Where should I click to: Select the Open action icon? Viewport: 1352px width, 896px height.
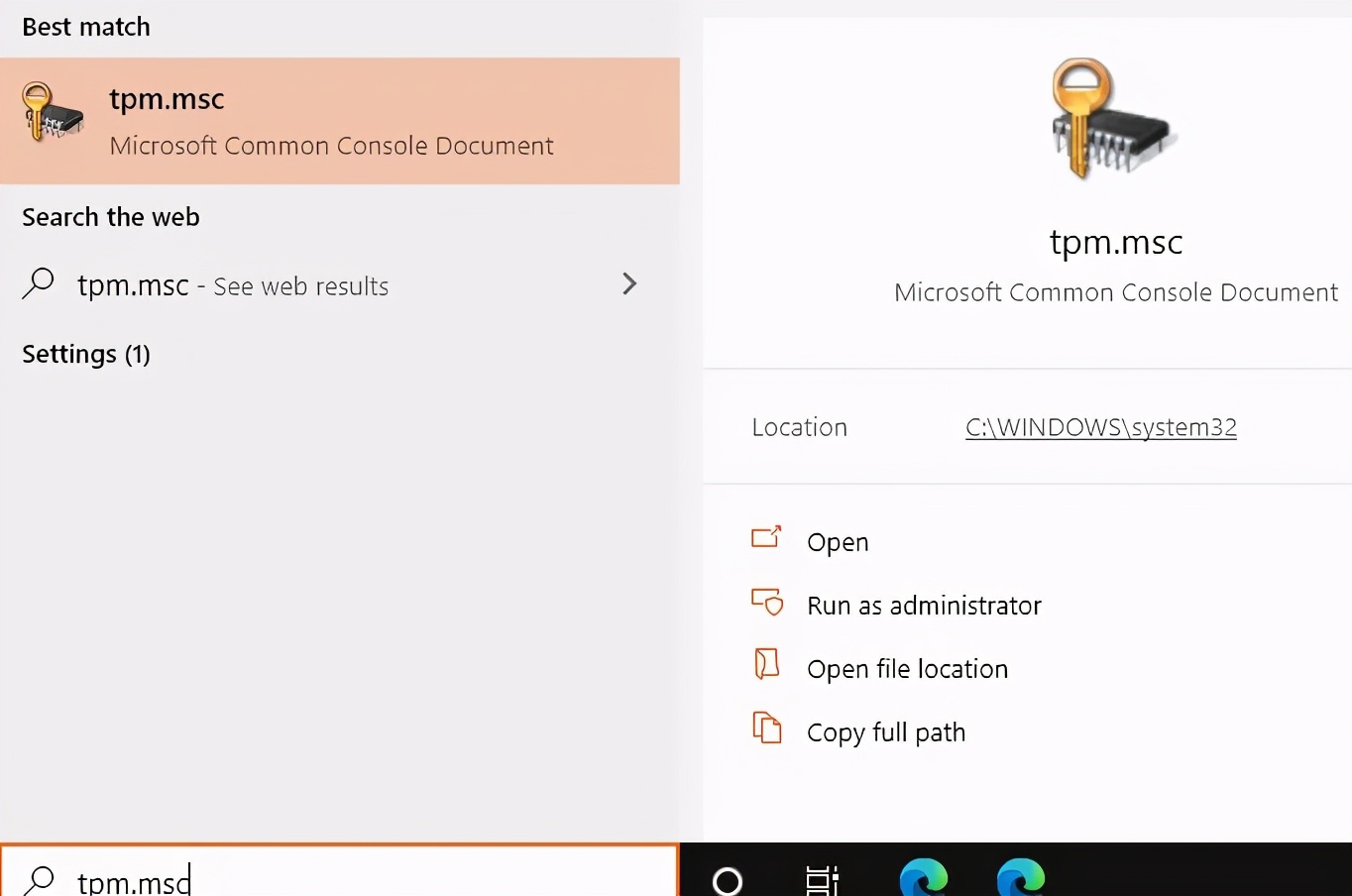tap(766, 539)
